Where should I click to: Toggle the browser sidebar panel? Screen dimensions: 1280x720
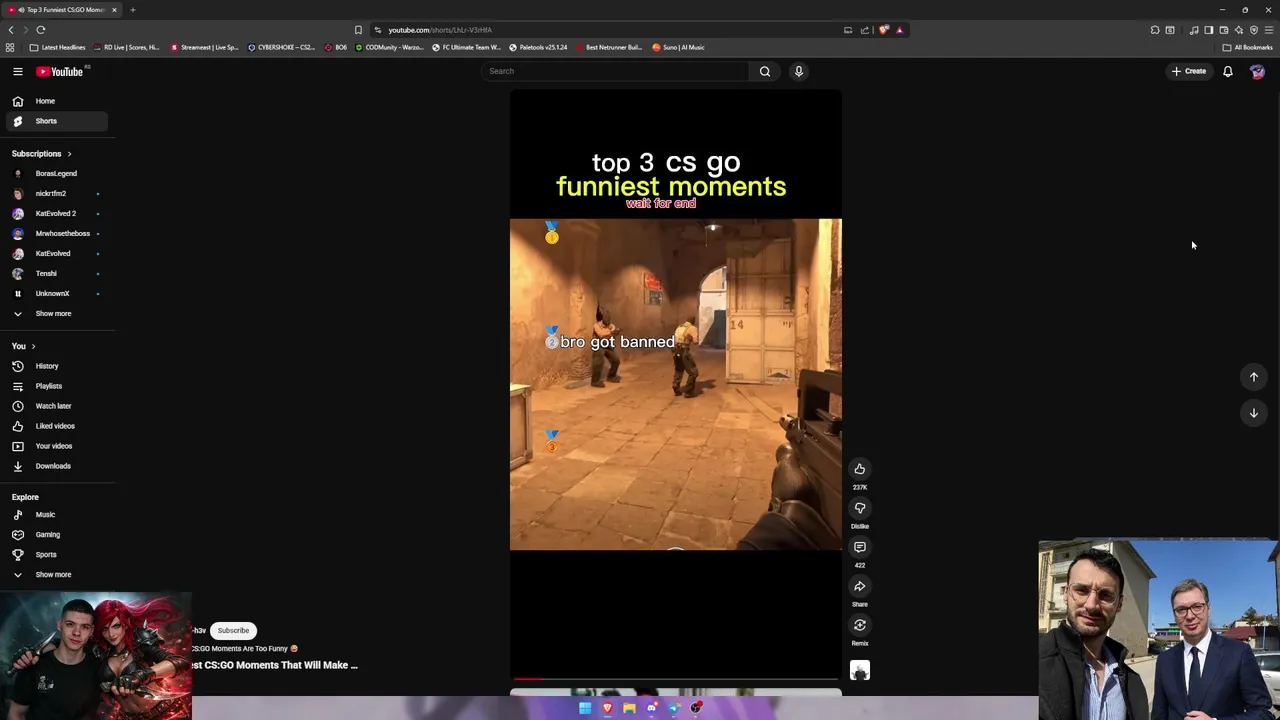pos(1209,30)
